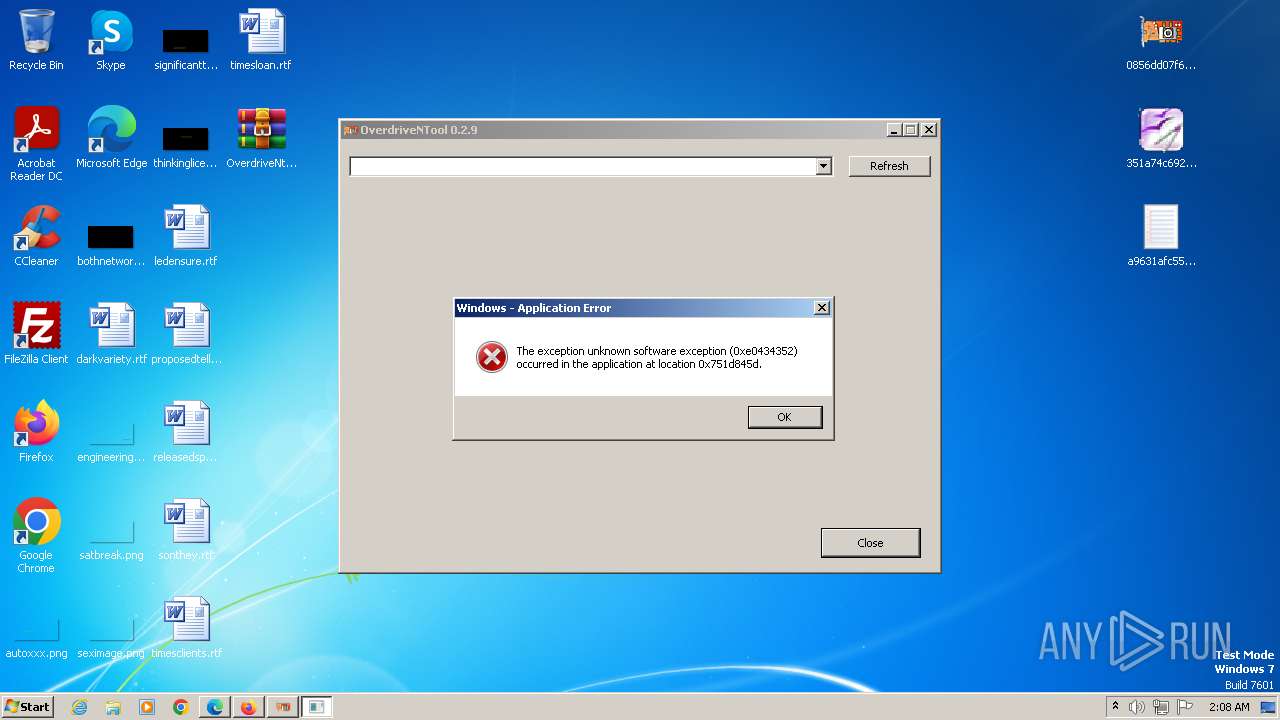Select the CCleaner desktop shortcut
The height and width of the screenshot is (720, 1280).
36,237
